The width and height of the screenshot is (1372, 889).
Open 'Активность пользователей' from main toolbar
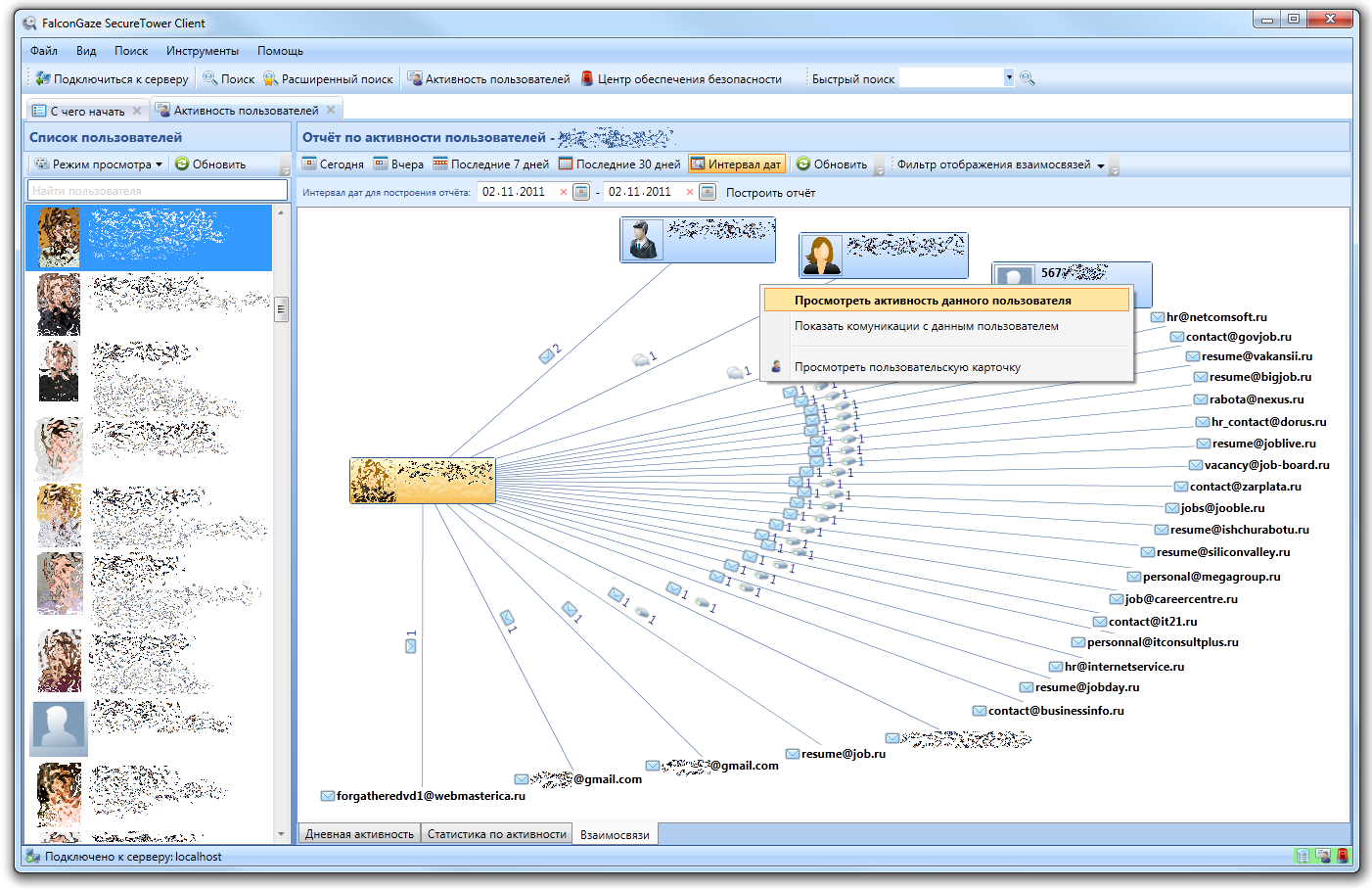coord(488,79)
